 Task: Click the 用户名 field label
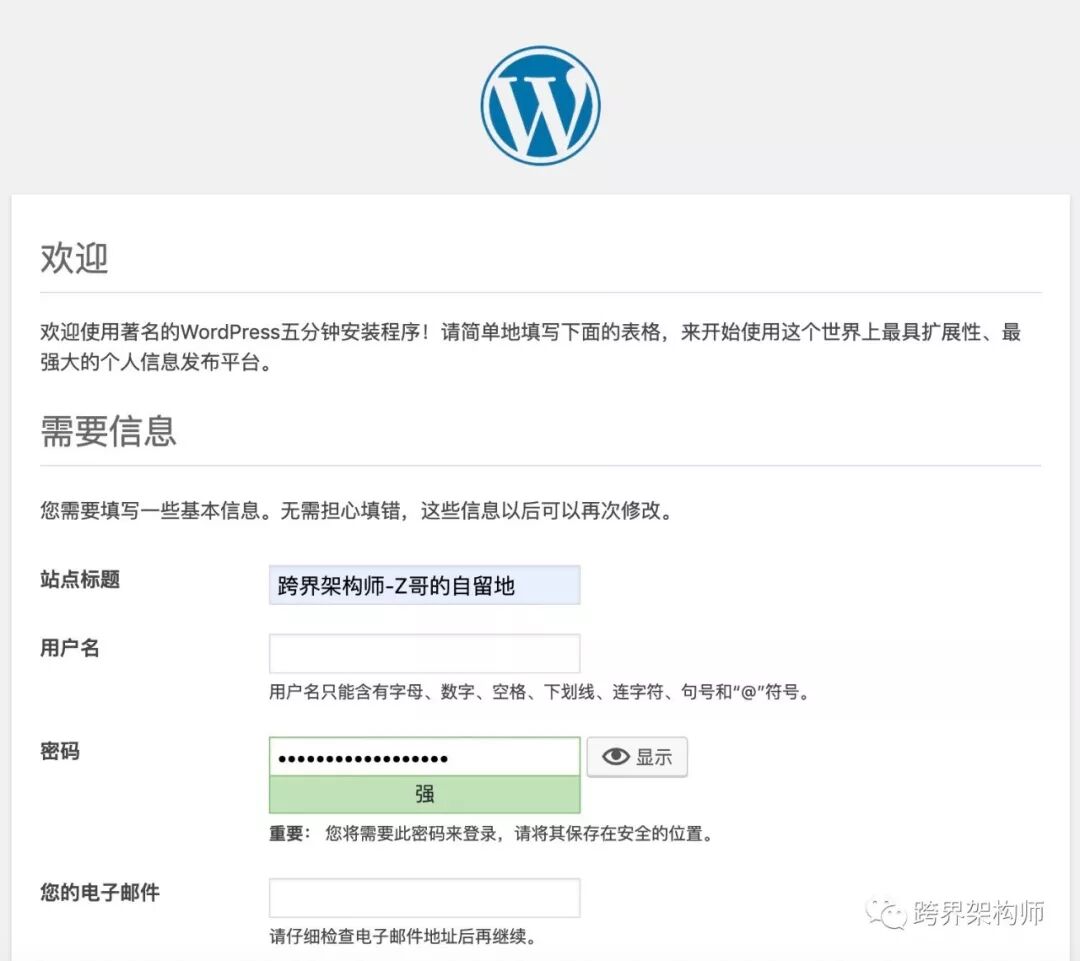click(x=67, y=648)
